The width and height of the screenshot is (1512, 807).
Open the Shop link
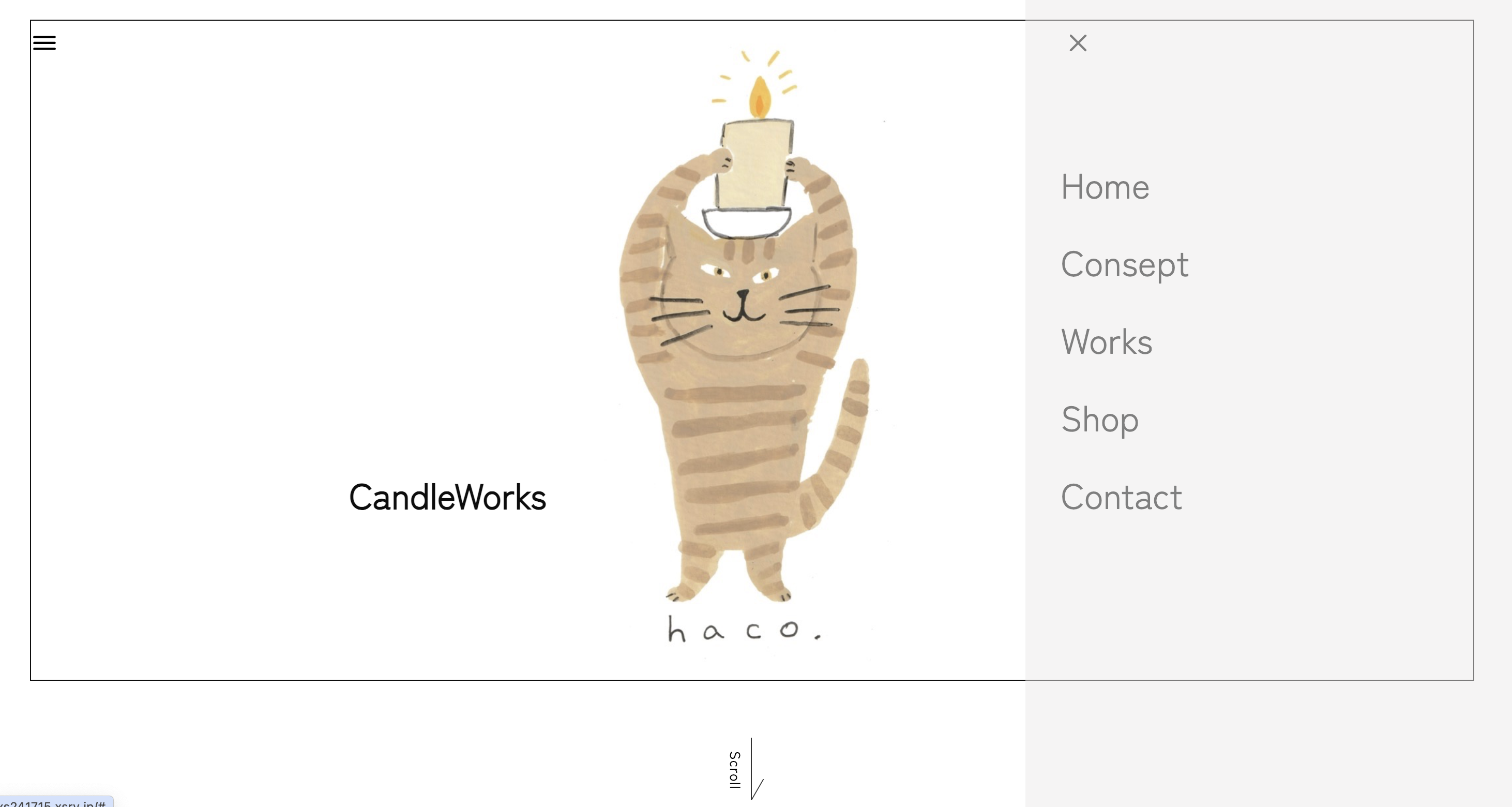coord(1099,420)
